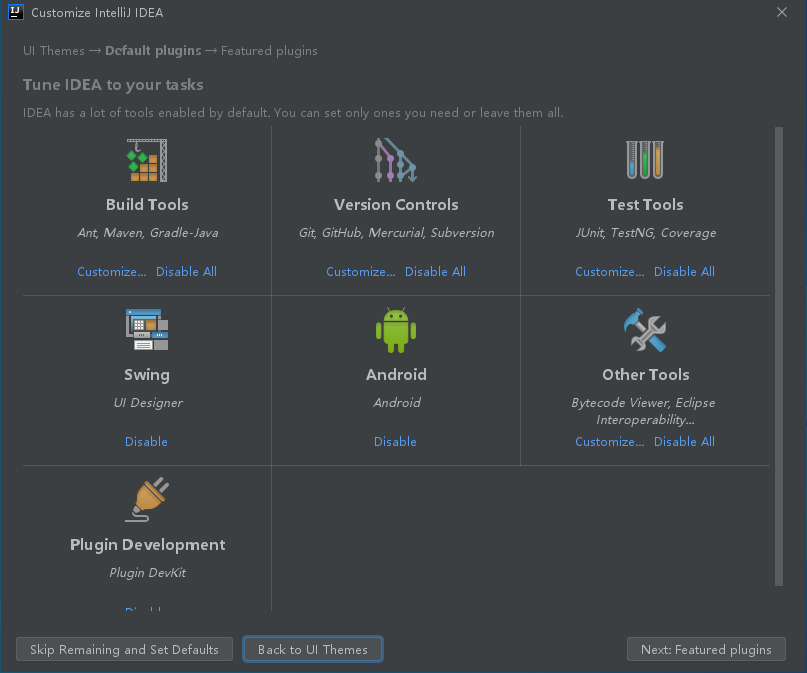The height and width of the screenshot is (673, 807).
Task: Click the Version Controls heading
Action: [396, 205]
